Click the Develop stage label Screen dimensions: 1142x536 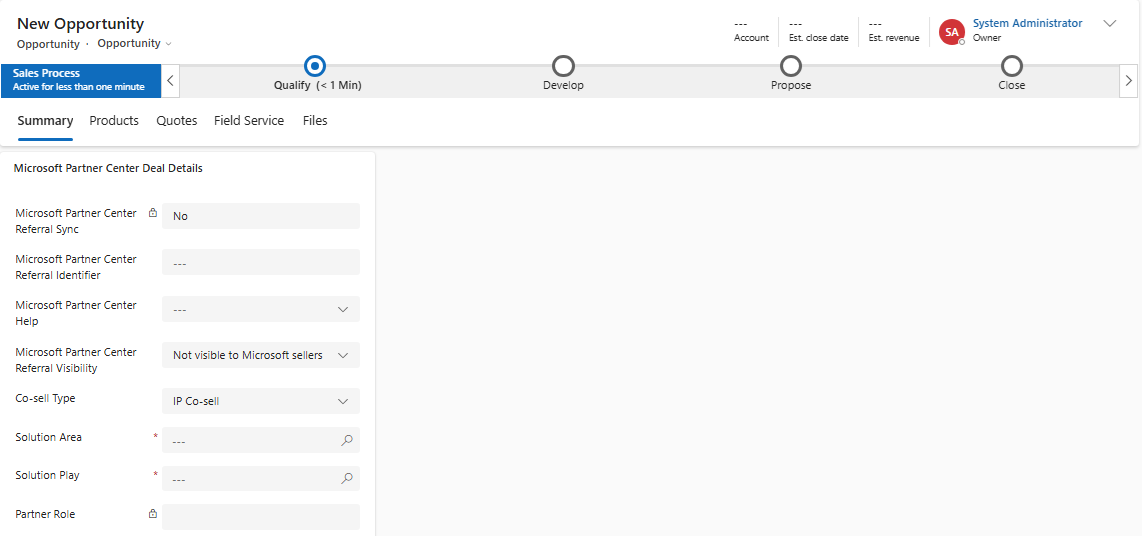coord(564,85)
